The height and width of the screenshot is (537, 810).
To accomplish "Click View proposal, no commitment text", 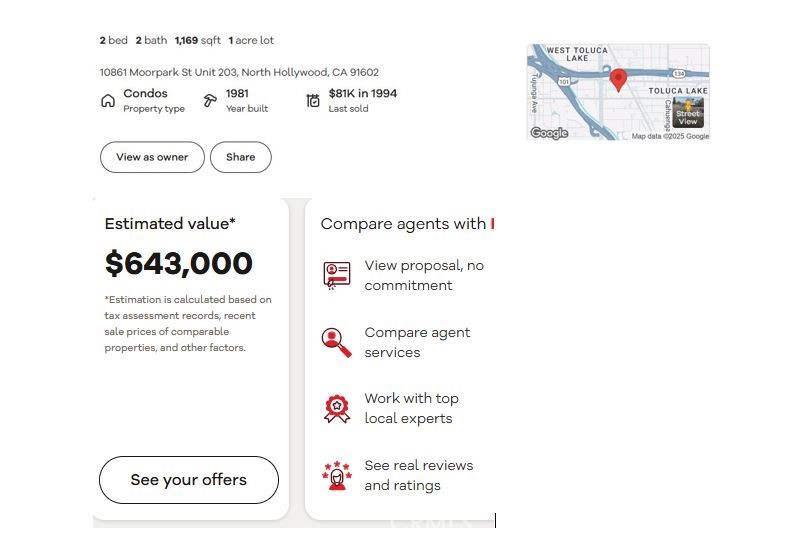I will [424, 275].
